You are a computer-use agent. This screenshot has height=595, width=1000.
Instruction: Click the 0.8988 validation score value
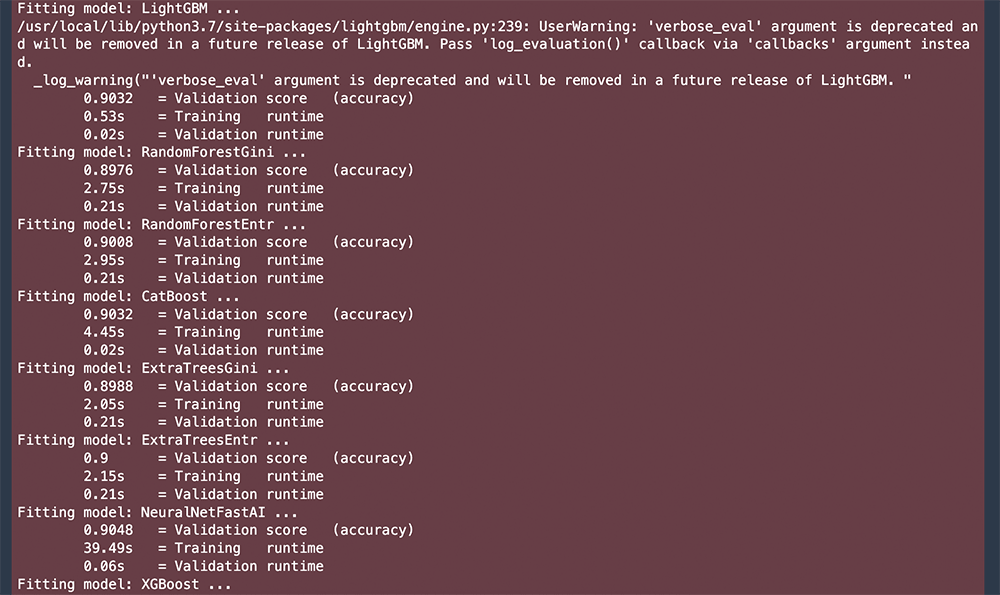pyautogui.click(x=108, y=386)
